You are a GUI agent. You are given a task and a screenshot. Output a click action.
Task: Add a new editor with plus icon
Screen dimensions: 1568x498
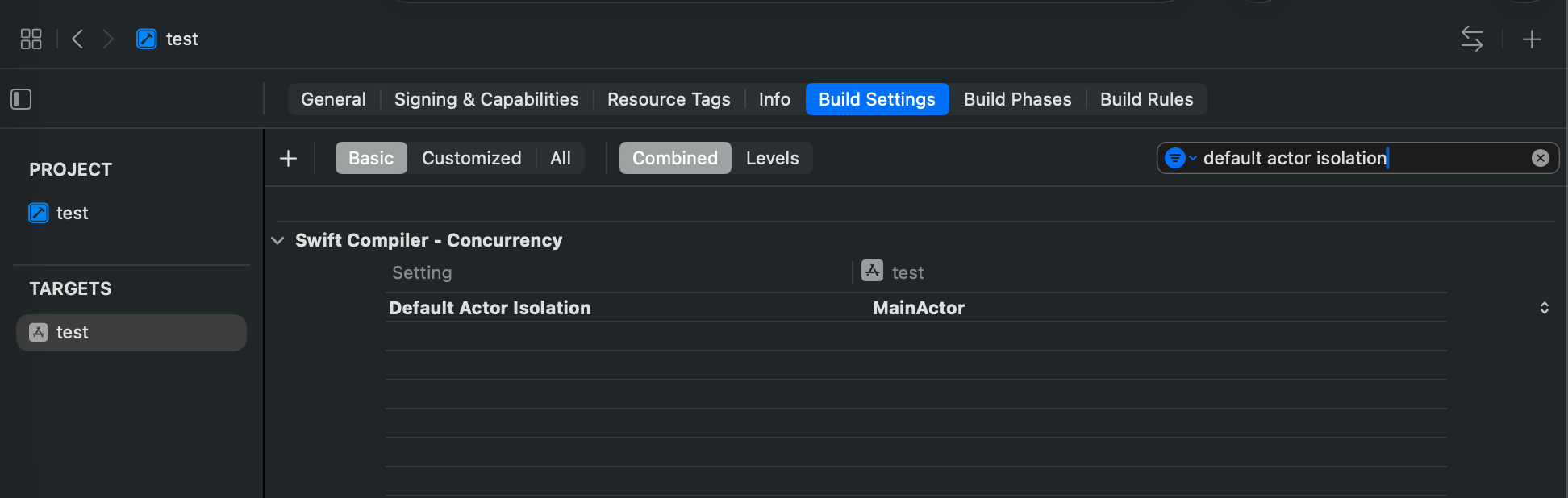pyautogui.click(x=1532, y=39)
